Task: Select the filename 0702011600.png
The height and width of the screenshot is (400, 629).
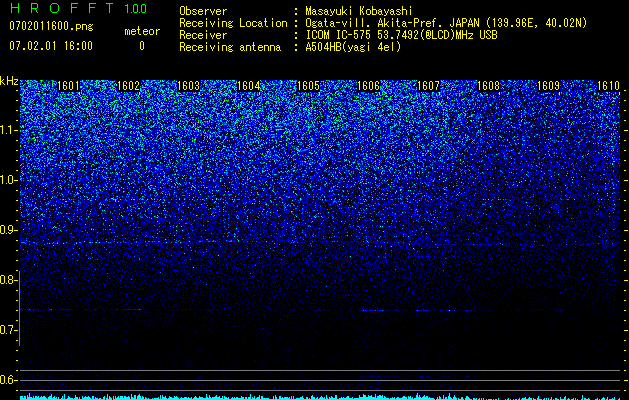Action: 51,26
